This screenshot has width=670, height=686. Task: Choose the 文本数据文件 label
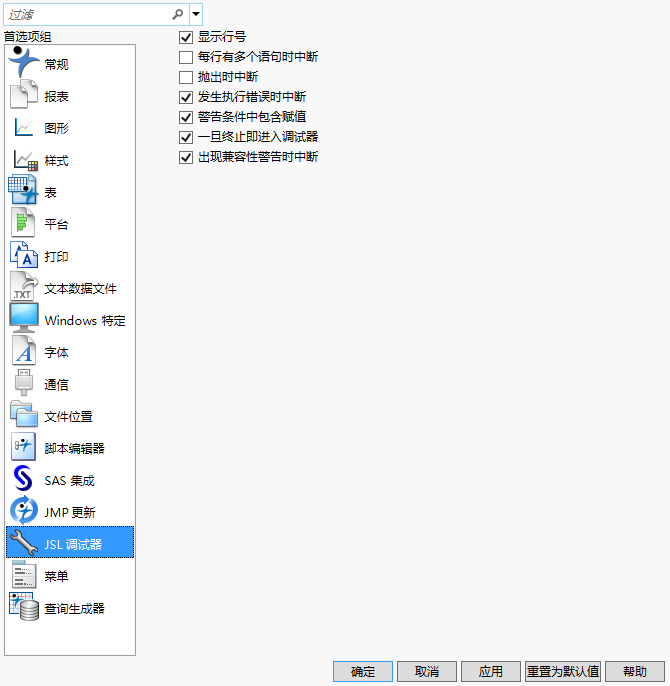coord(81,289)
